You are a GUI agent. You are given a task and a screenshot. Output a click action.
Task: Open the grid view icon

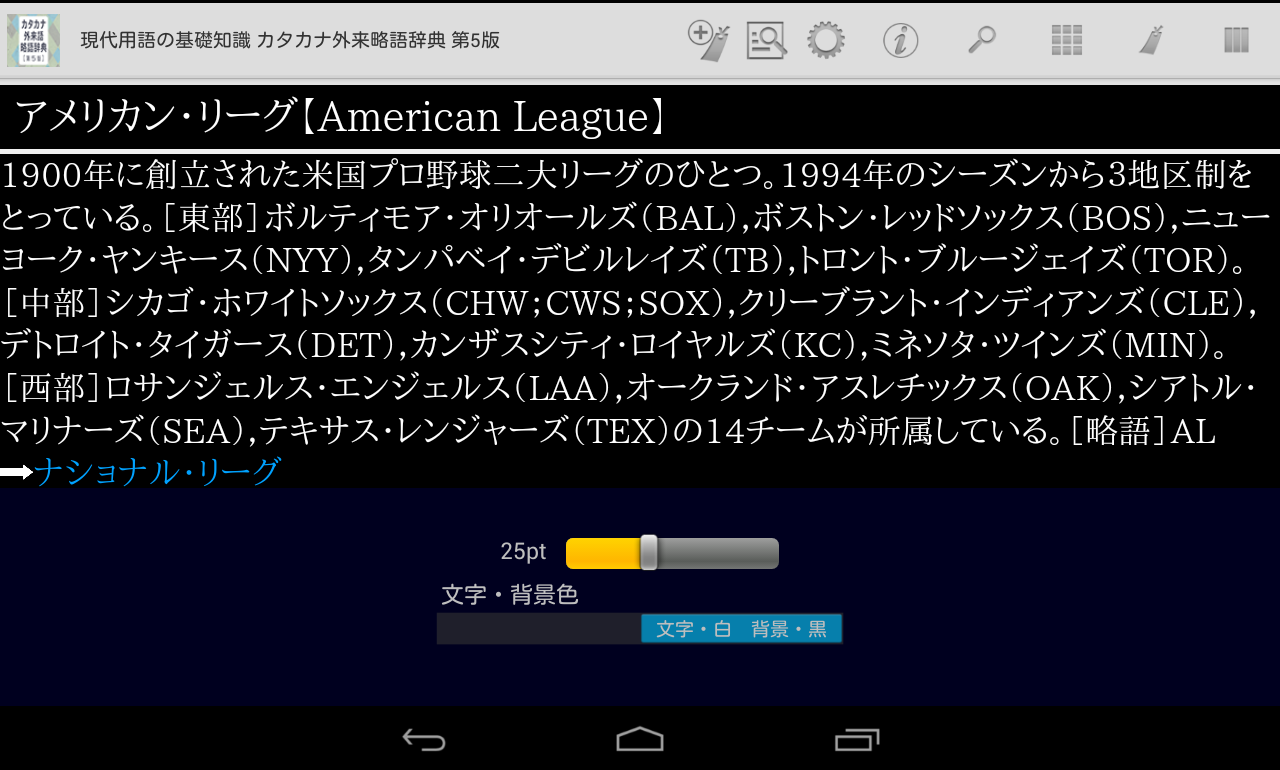(1067, 40)
